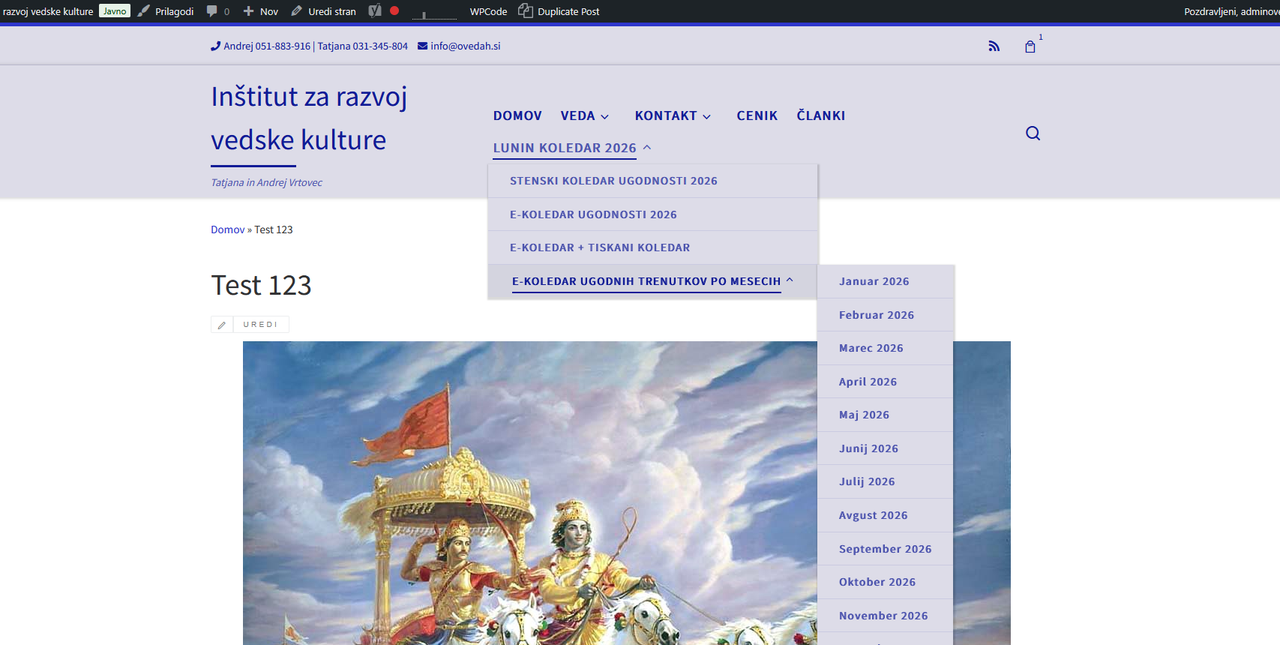1280x645 pixels.
Task: Click the chariot painting image
Action: point(627,493)
